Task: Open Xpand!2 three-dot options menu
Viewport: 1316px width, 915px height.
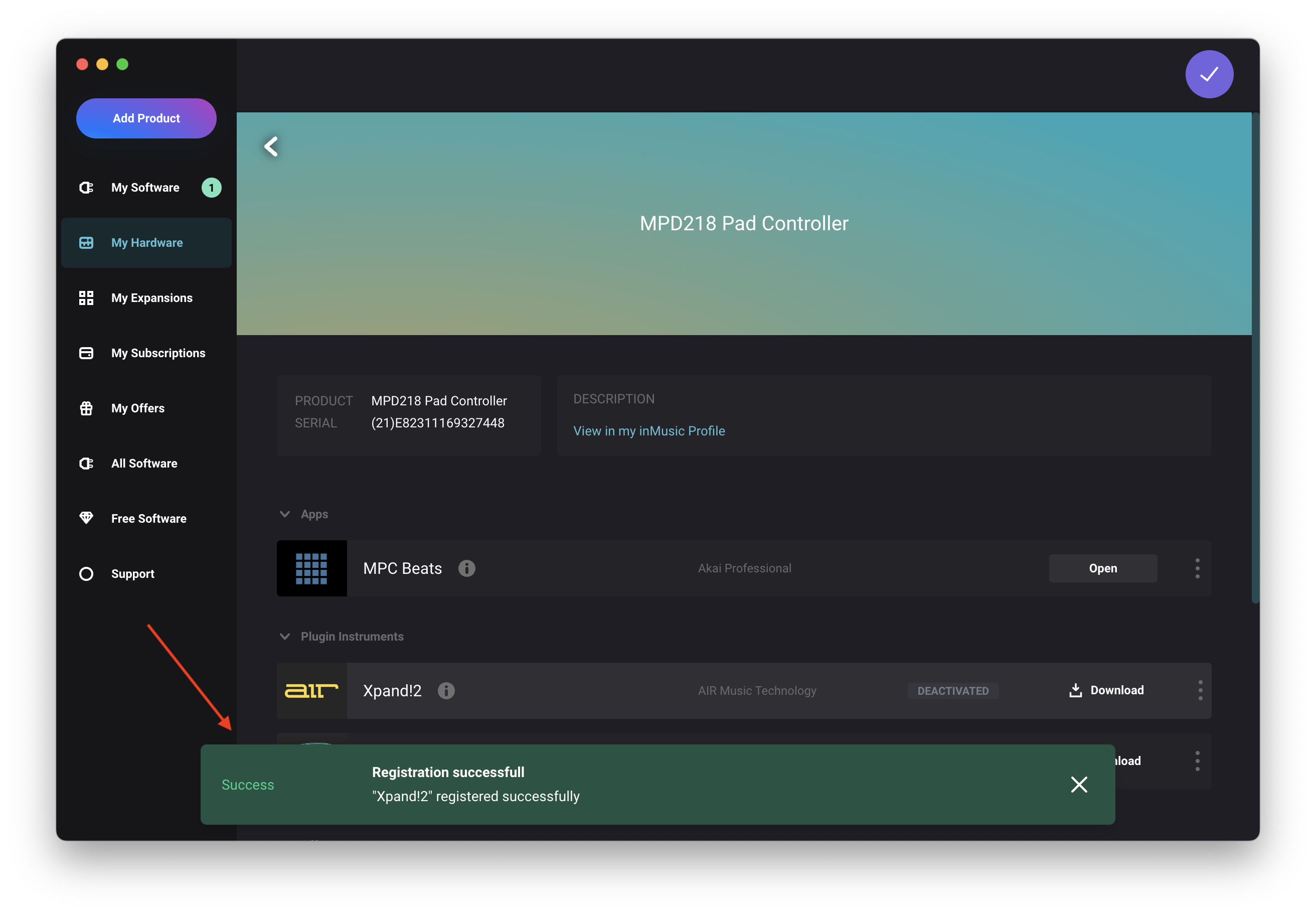Action: click(1200, 690)
